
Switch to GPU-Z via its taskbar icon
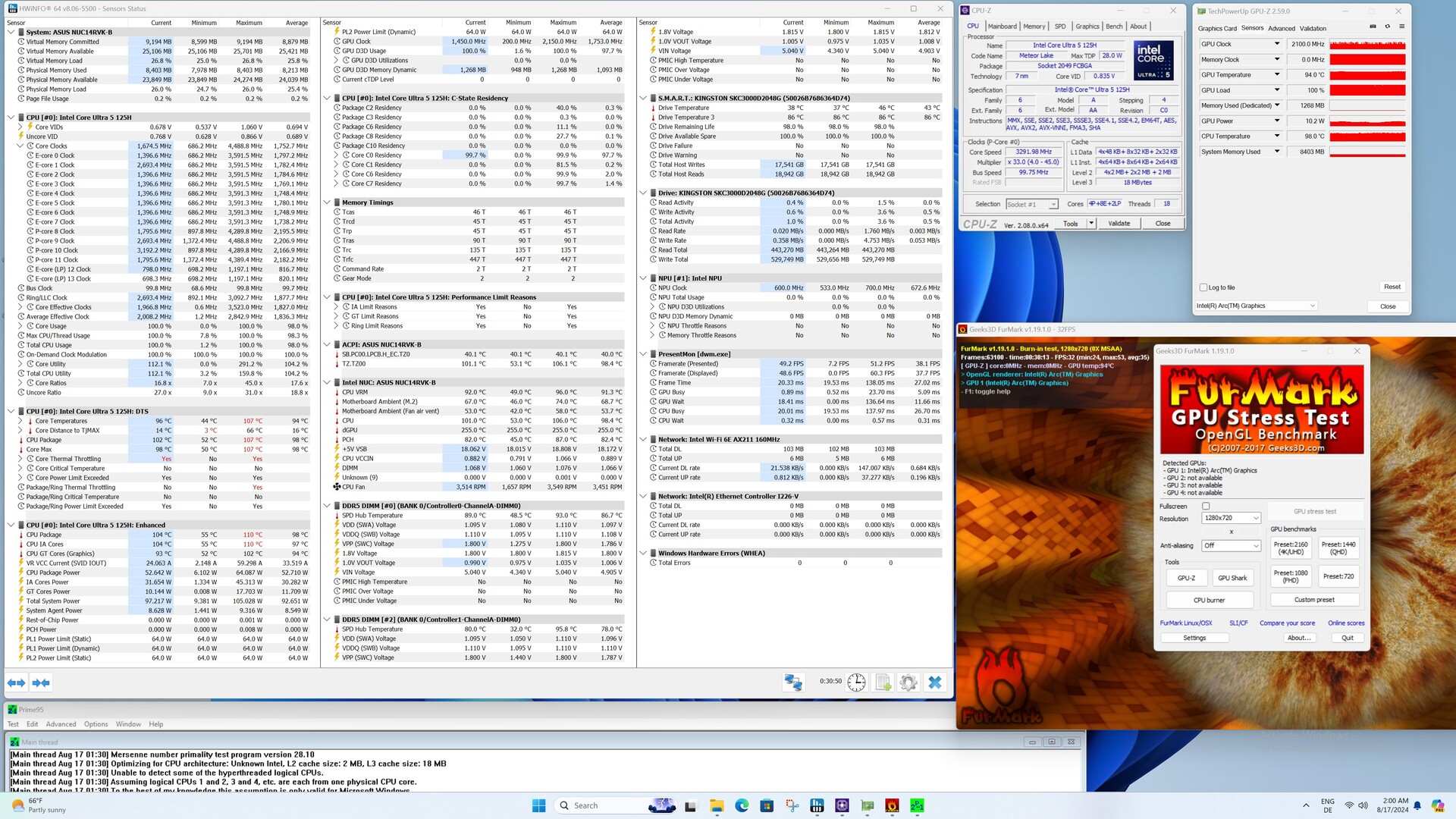point(867,805)
